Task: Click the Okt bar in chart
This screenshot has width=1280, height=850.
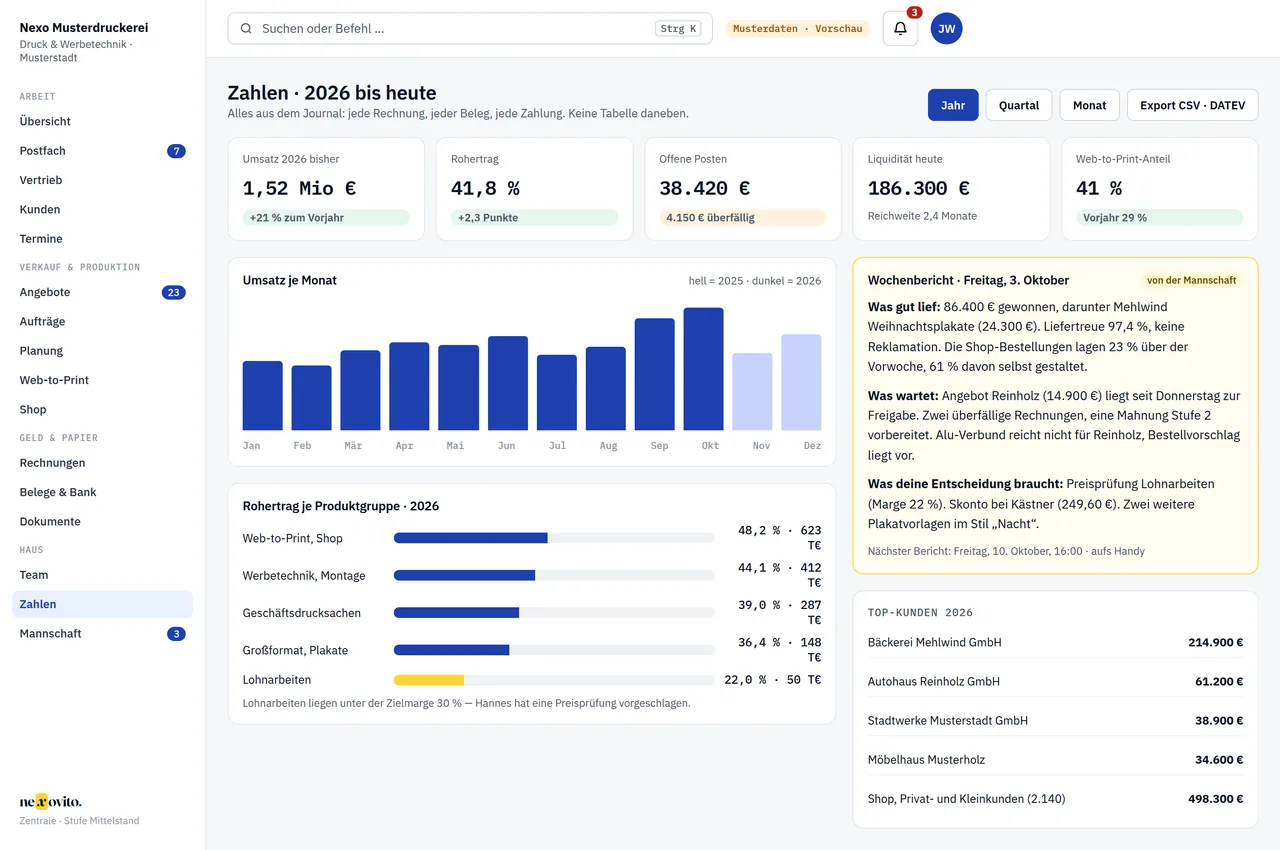Action: (x=703, y=369)
